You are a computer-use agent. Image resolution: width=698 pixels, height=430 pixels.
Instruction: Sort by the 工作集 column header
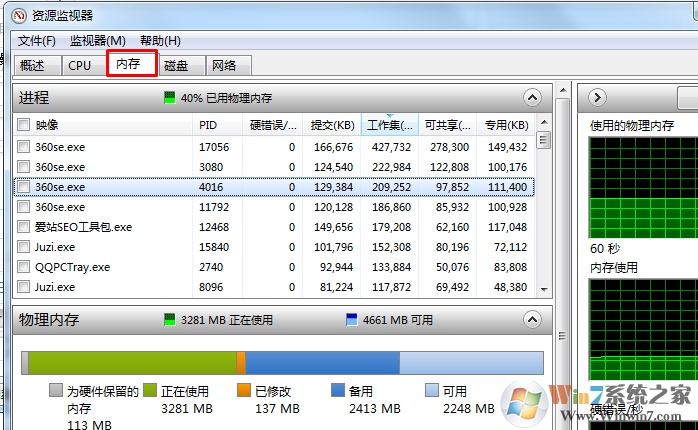(x=390, y=125)
